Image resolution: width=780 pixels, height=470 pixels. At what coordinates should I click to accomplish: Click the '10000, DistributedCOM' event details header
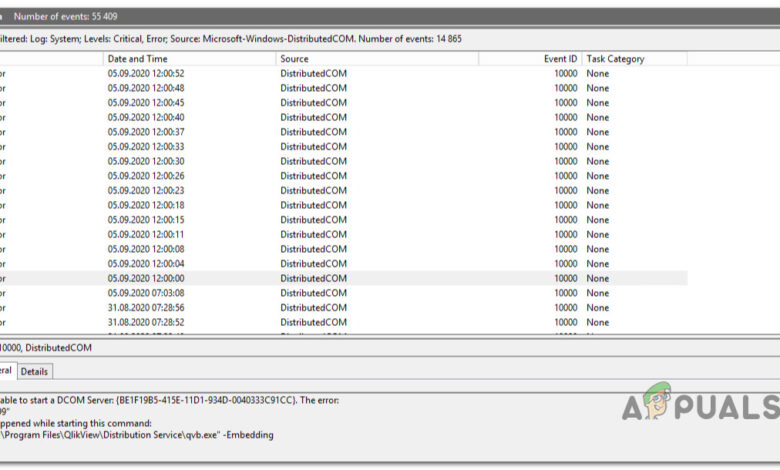(46, 348)
